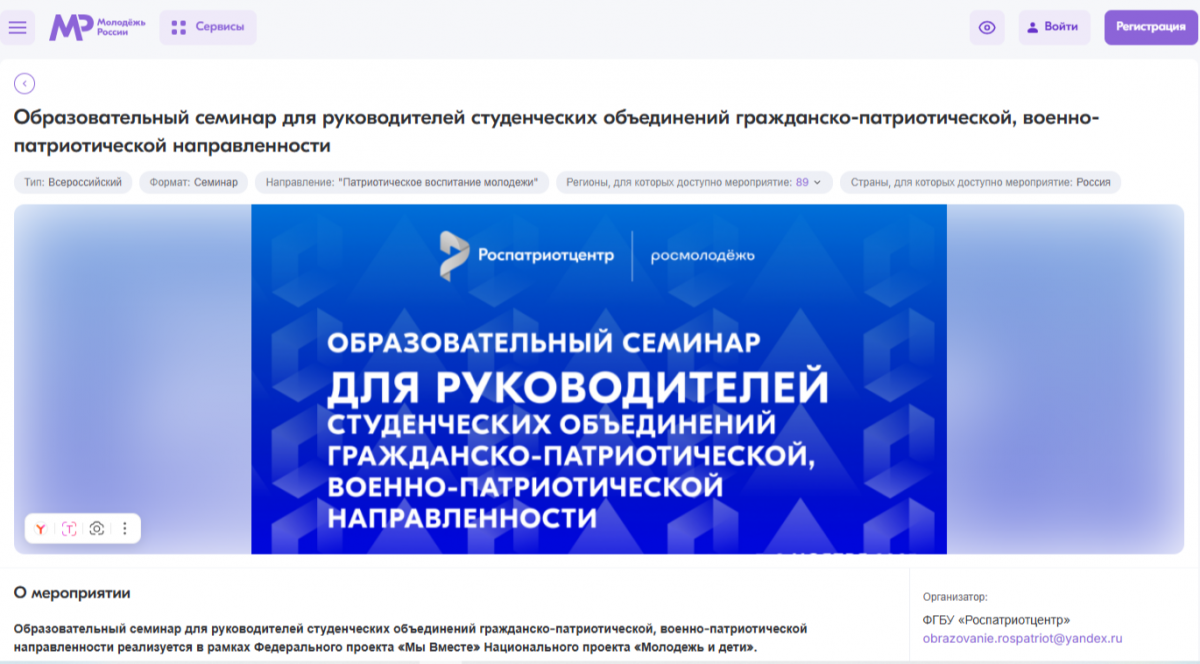Click the Формат: Семинар tag
The height and width of the screenshot is (664, 1200).
(194, 183)
